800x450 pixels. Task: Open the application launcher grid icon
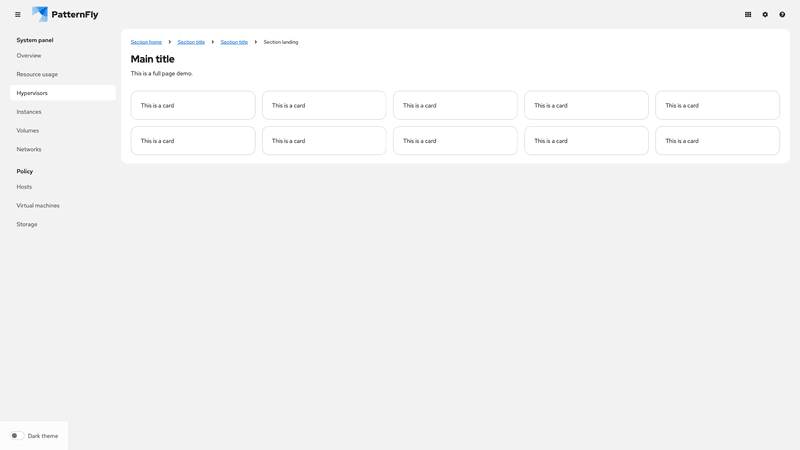click(x=748, y=15)
